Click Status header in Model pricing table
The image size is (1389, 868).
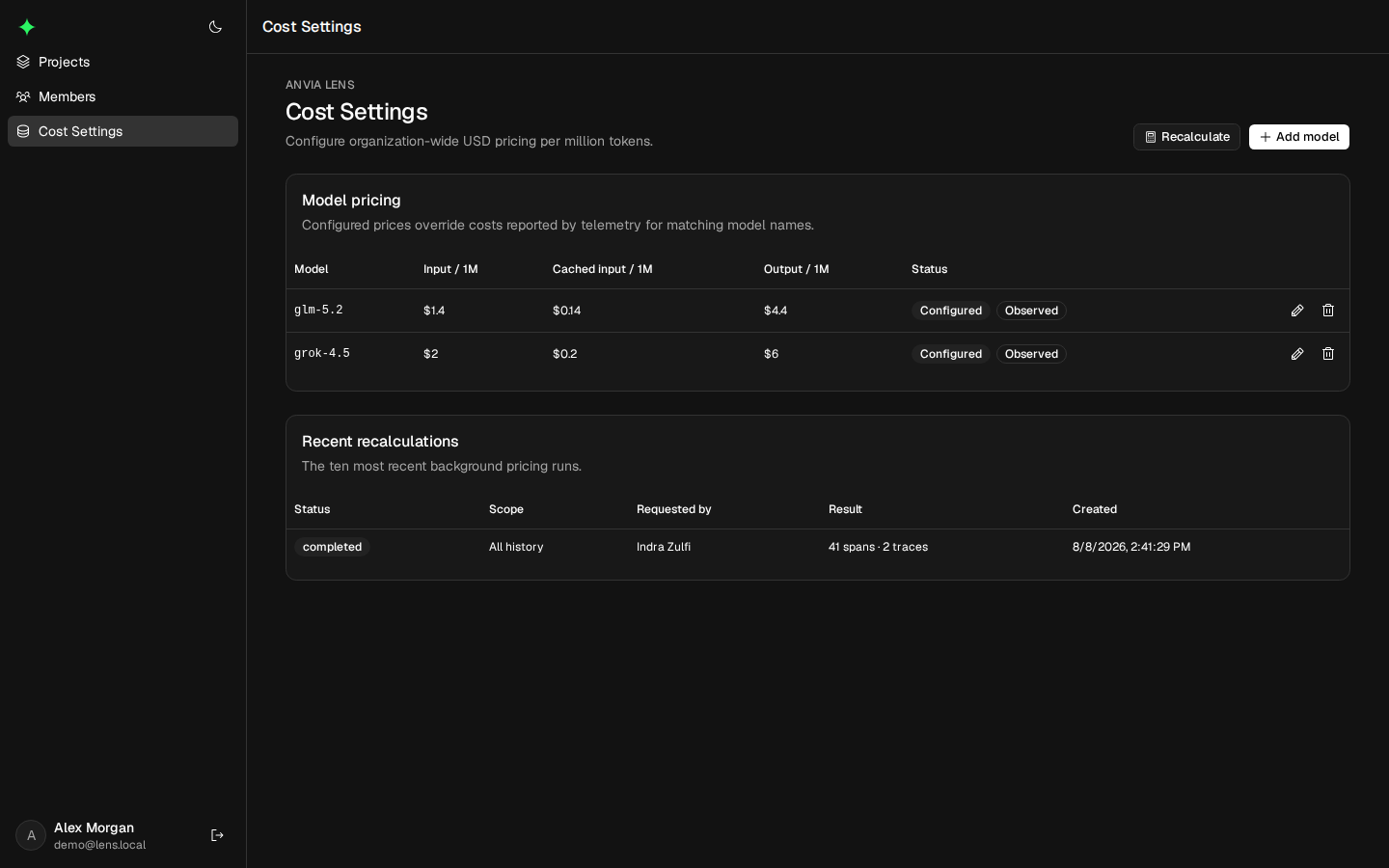click(929, 269)
